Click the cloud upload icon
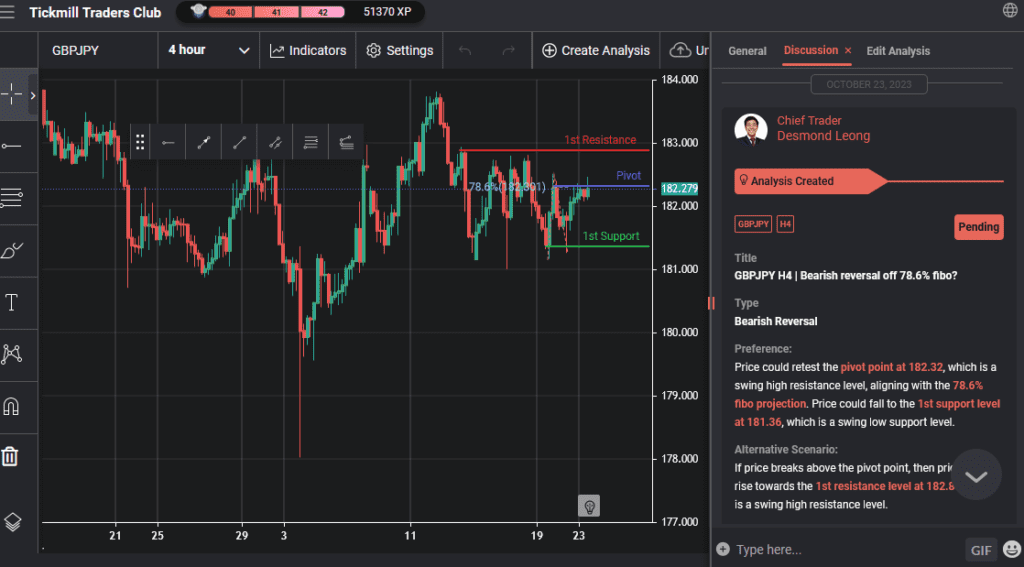The width and height of the screenshot is (1024, 567). click(680, 50)
